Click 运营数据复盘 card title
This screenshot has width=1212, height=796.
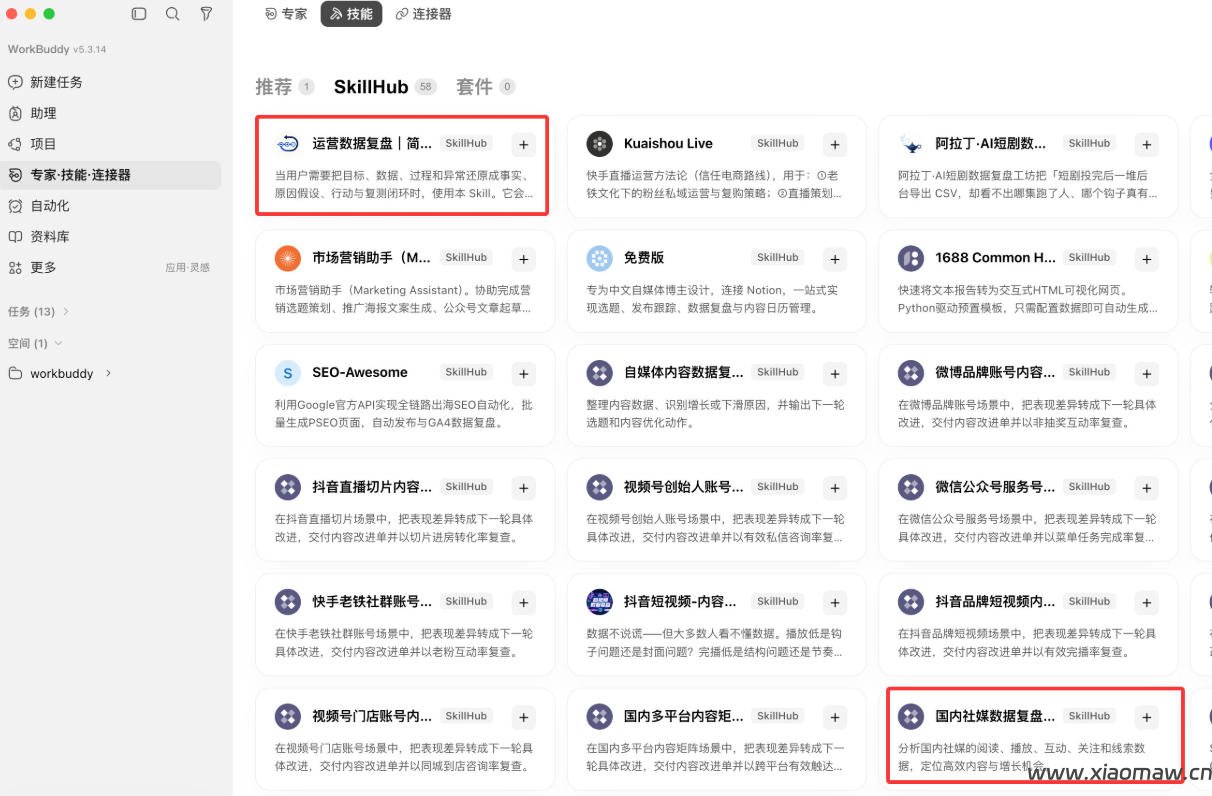372,144
